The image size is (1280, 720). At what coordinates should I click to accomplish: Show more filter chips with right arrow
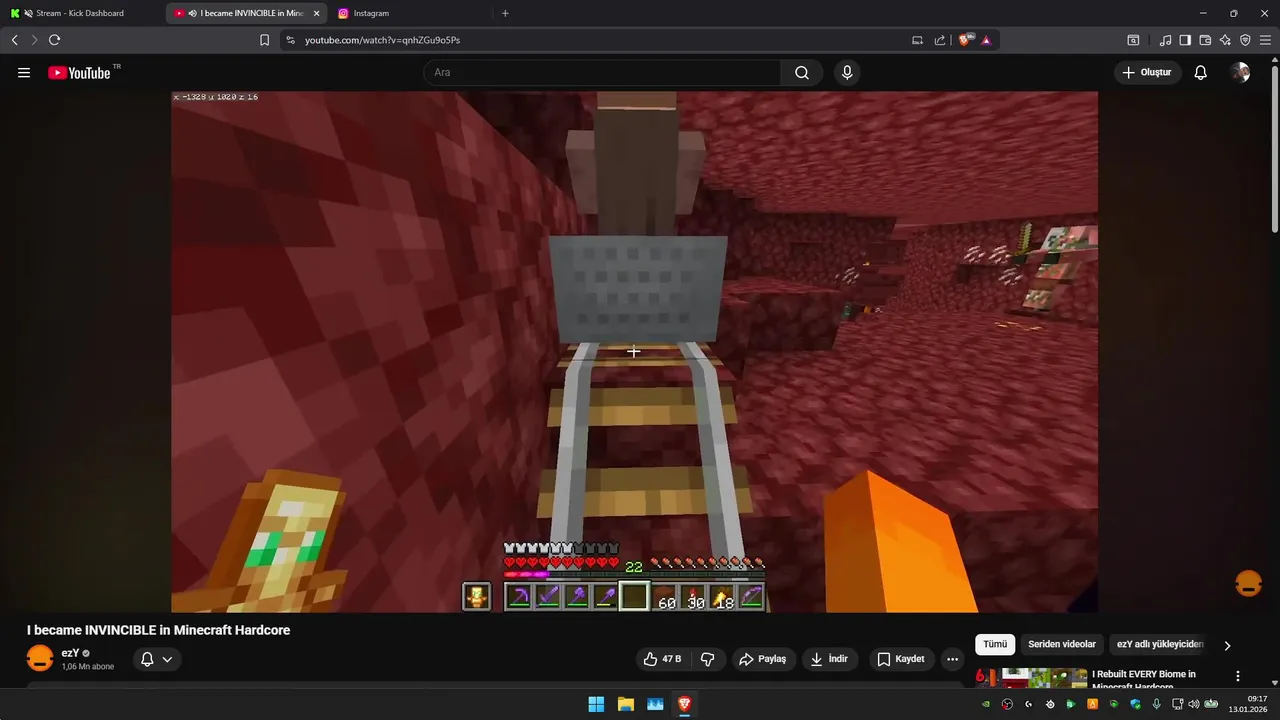point(1227,645)
